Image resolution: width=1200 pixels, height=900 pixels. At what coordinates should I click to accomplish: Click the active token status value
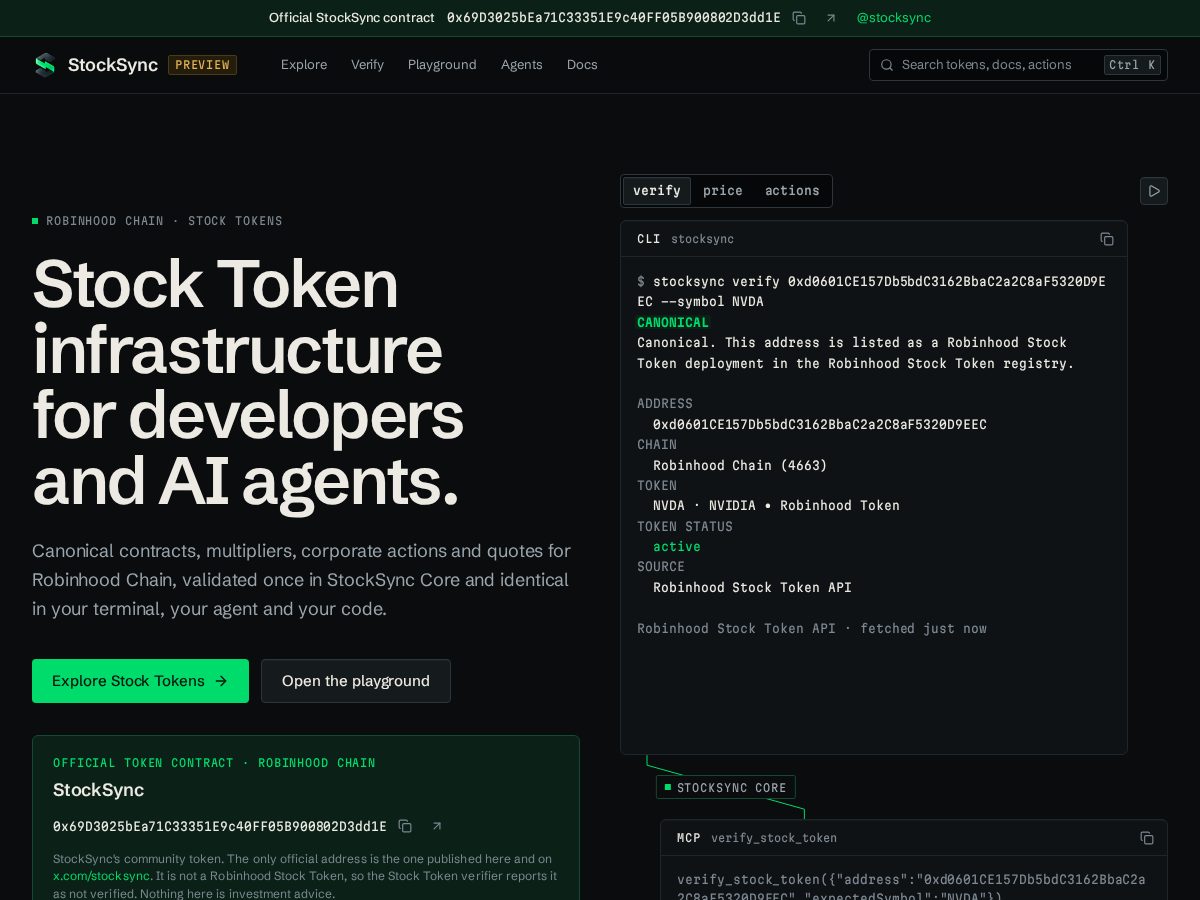tap(677, 547)
